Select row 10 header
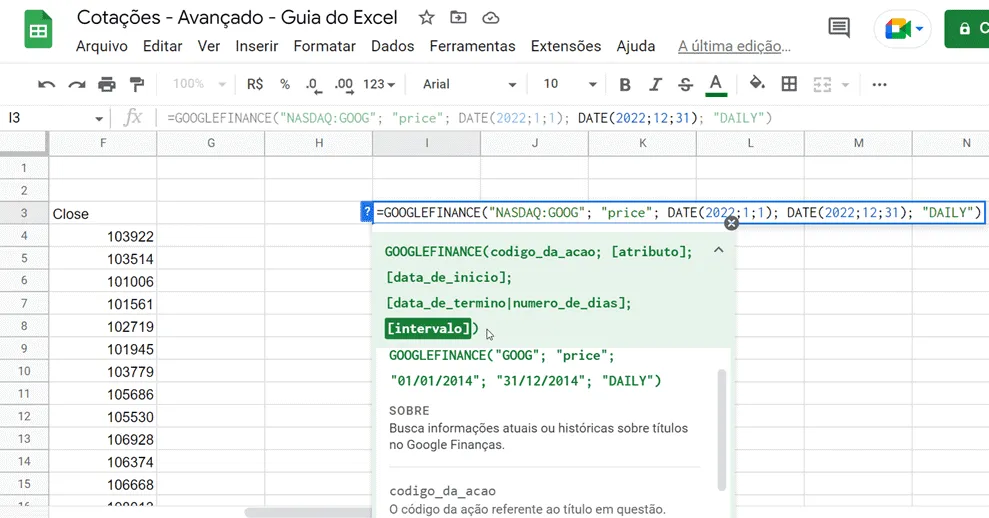Viewport: 989px width, 518px height. click(24, 371)
